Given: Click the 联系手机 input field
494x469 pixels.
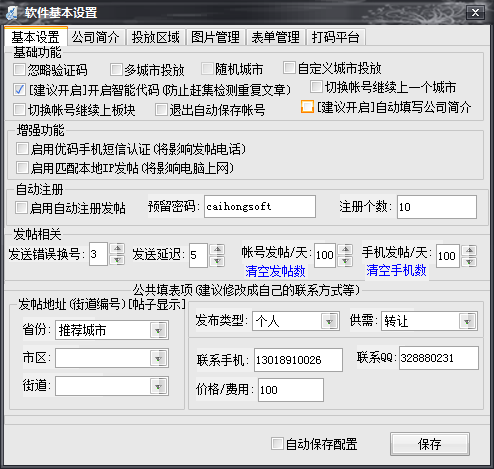Looking at the screenshot, I should click(298, 360).
